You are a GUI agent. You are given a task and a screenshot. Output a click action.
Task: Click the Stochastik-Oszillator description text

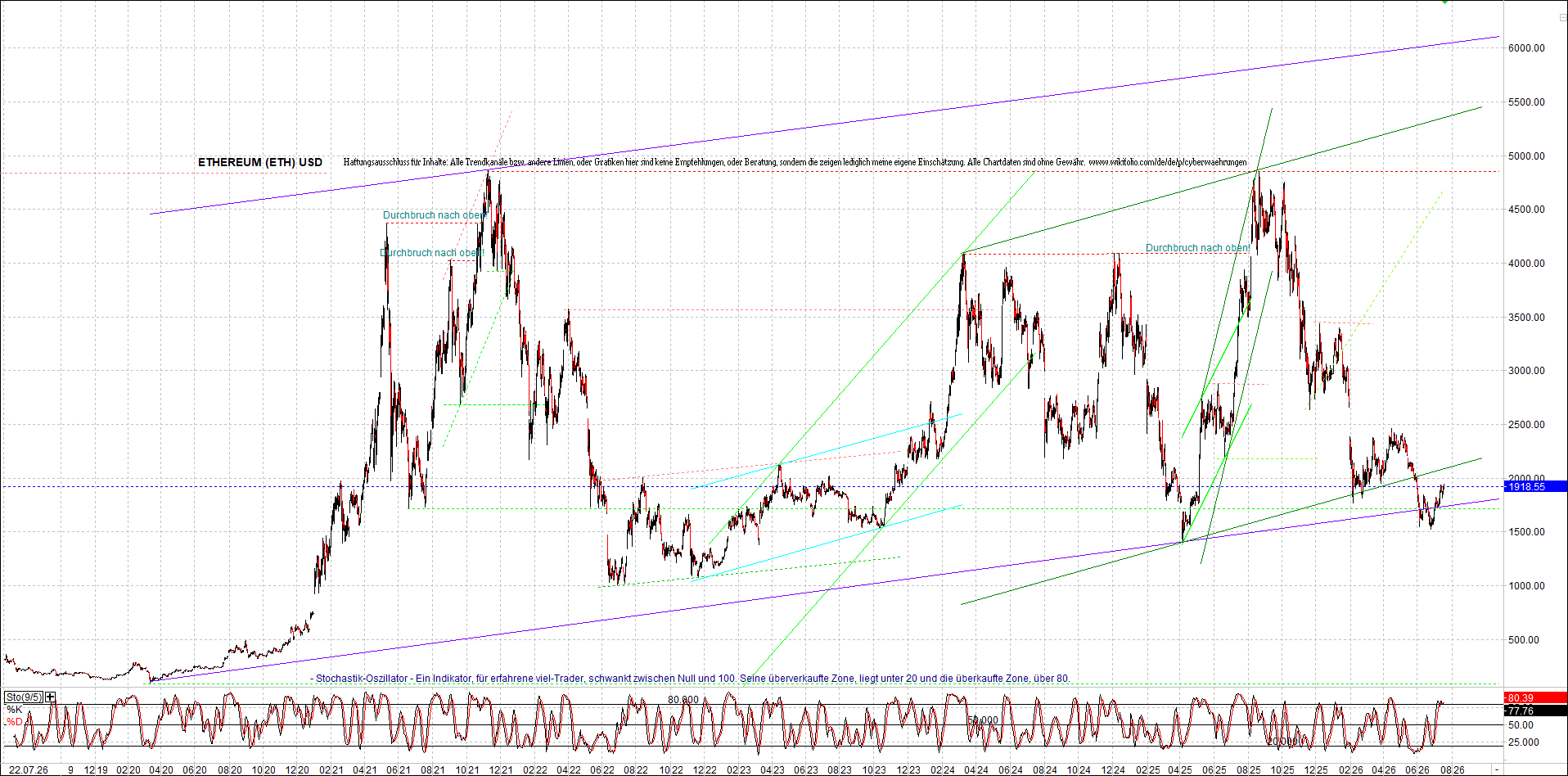[690, 679]
